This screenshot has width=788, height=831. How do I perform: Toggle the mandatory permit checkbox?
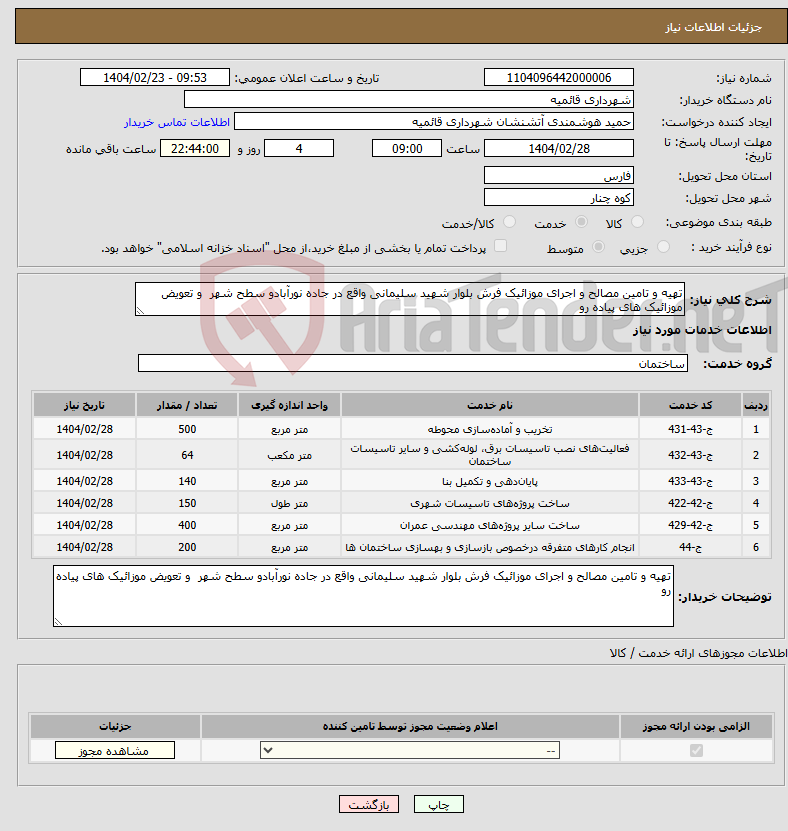click(696, 750)
